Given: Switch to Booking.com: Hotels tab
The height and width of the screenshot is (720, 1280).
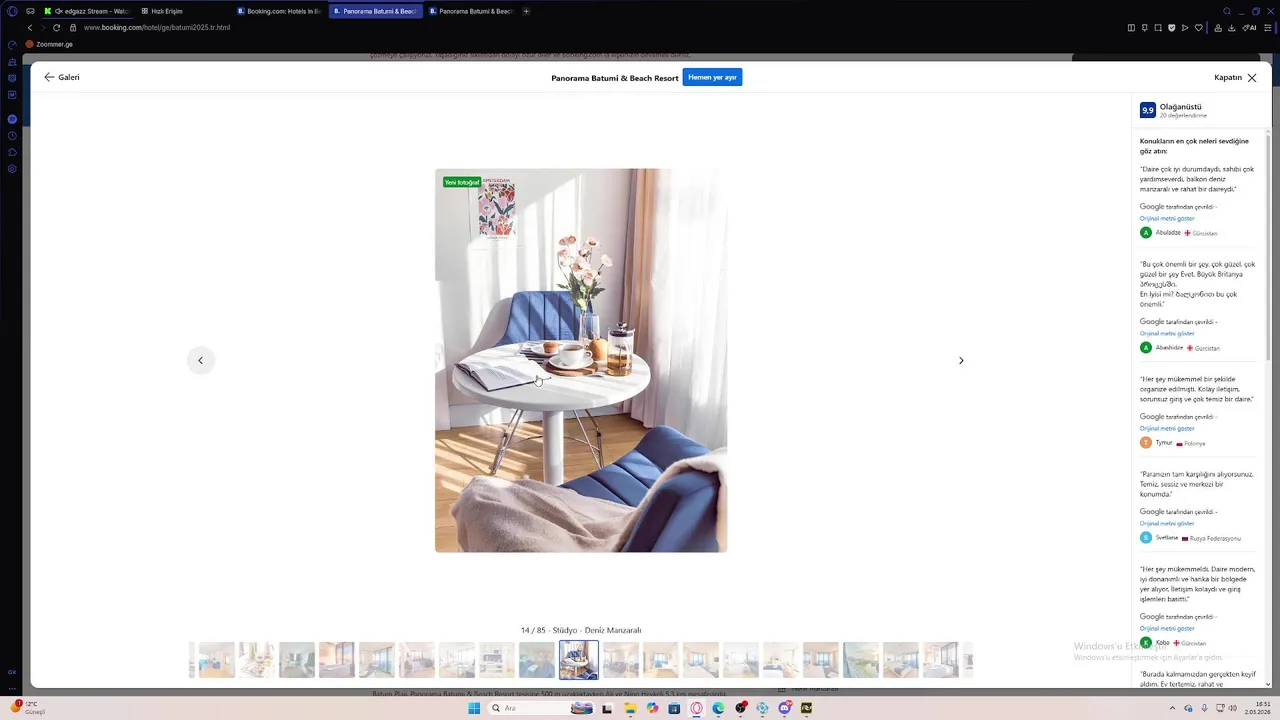Looking at the screenshot, I should pyautogui.click(x=279, y=11).
